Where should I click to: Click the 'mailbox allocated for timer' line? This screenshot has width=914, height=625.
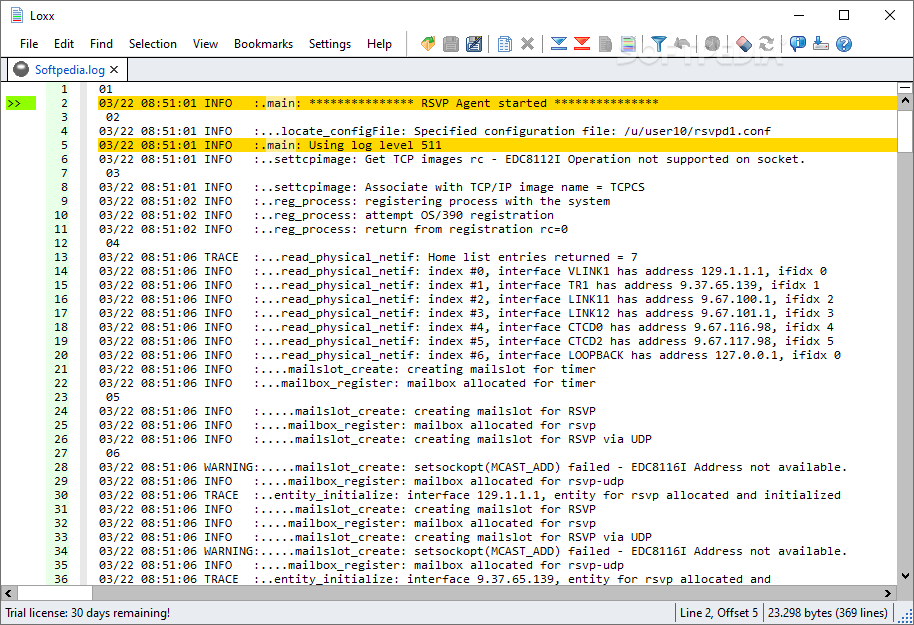point(347,383)
